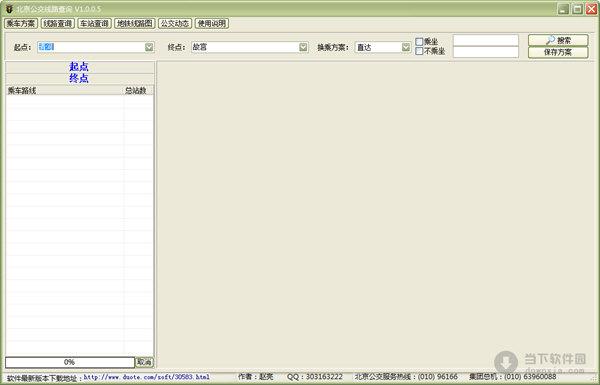600x385 pixels.
Task: Expand the 终点 dropdown arrow
Action: (x=303, y=47)
